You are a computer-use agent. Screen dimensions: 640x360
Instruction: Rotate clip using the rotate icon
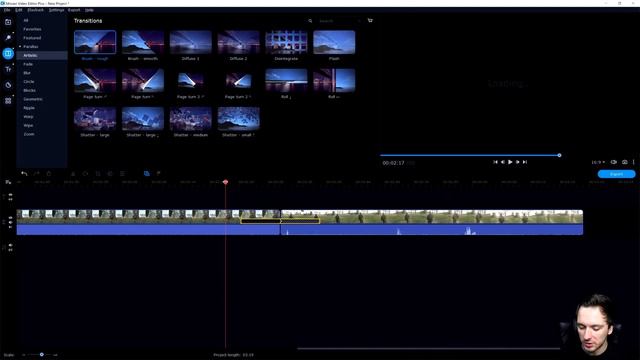pos(85,173)
